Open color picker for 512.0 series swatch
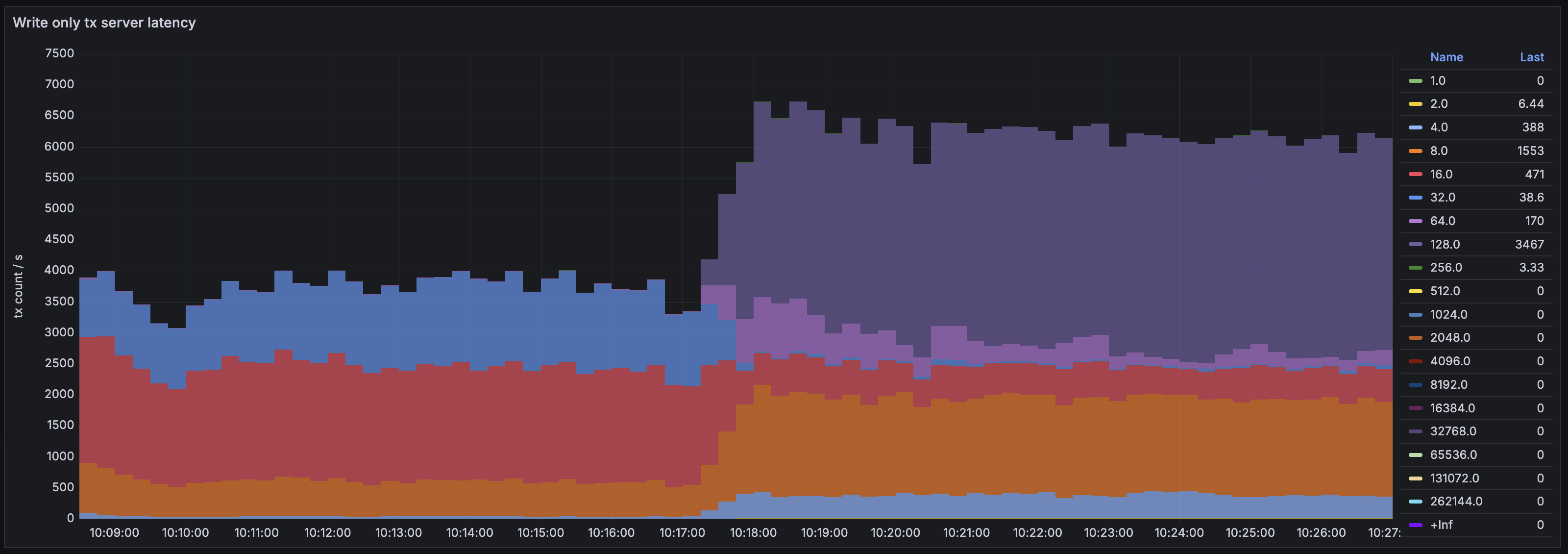 (x=1415, y=291)
